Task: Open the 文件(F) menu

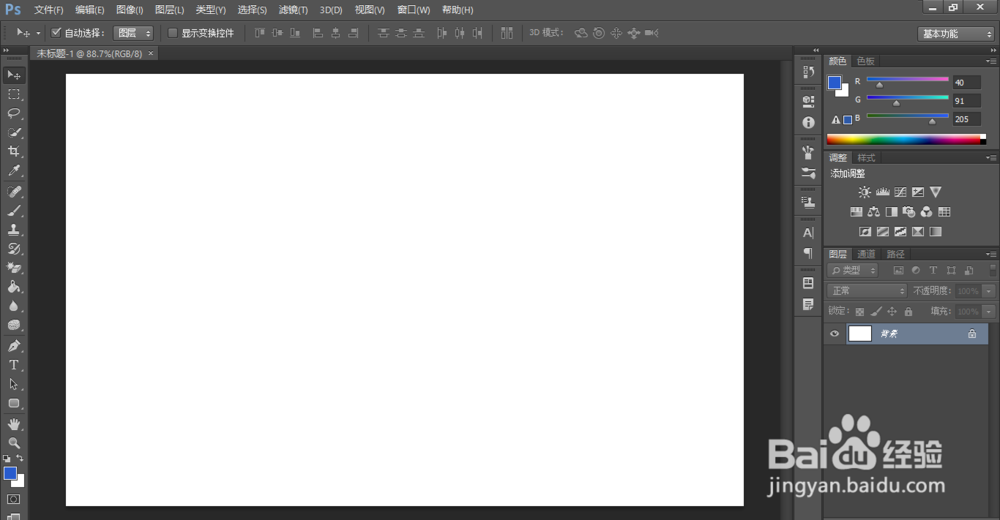Action: tap(48, 10)
